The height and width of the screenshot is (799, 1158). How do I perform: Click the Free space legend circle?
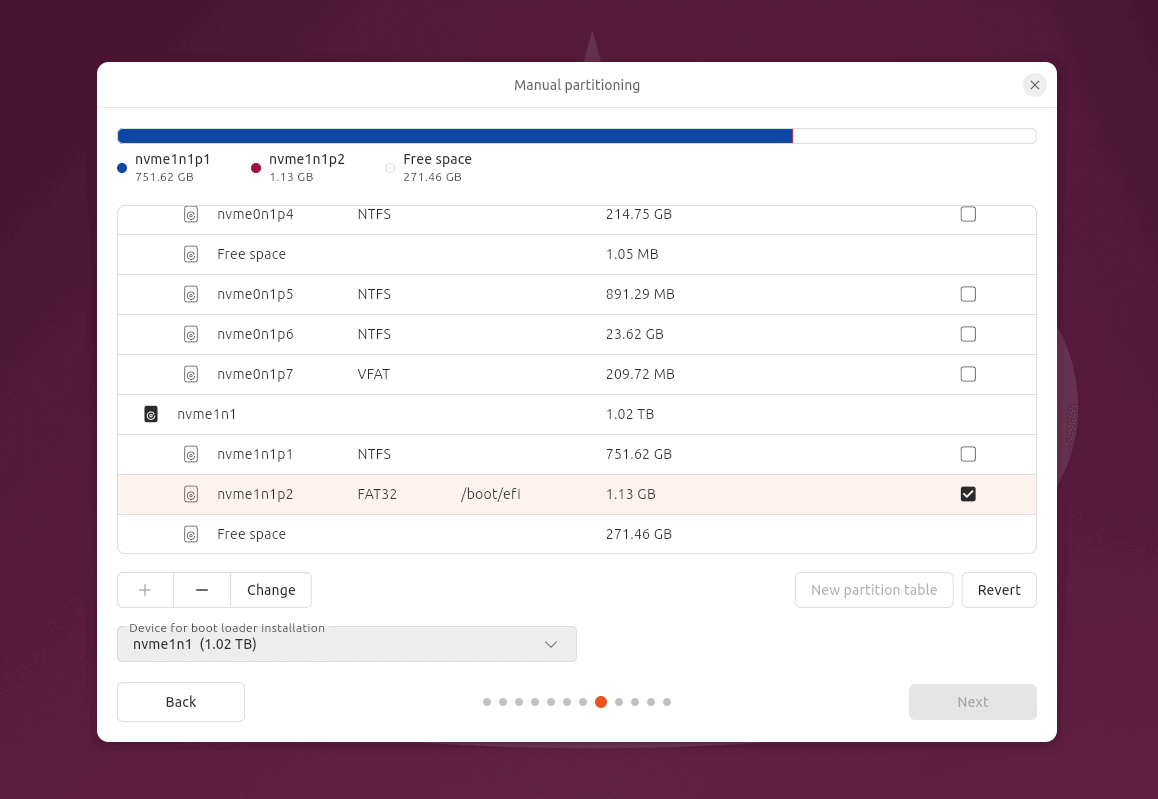pos(390,168)
